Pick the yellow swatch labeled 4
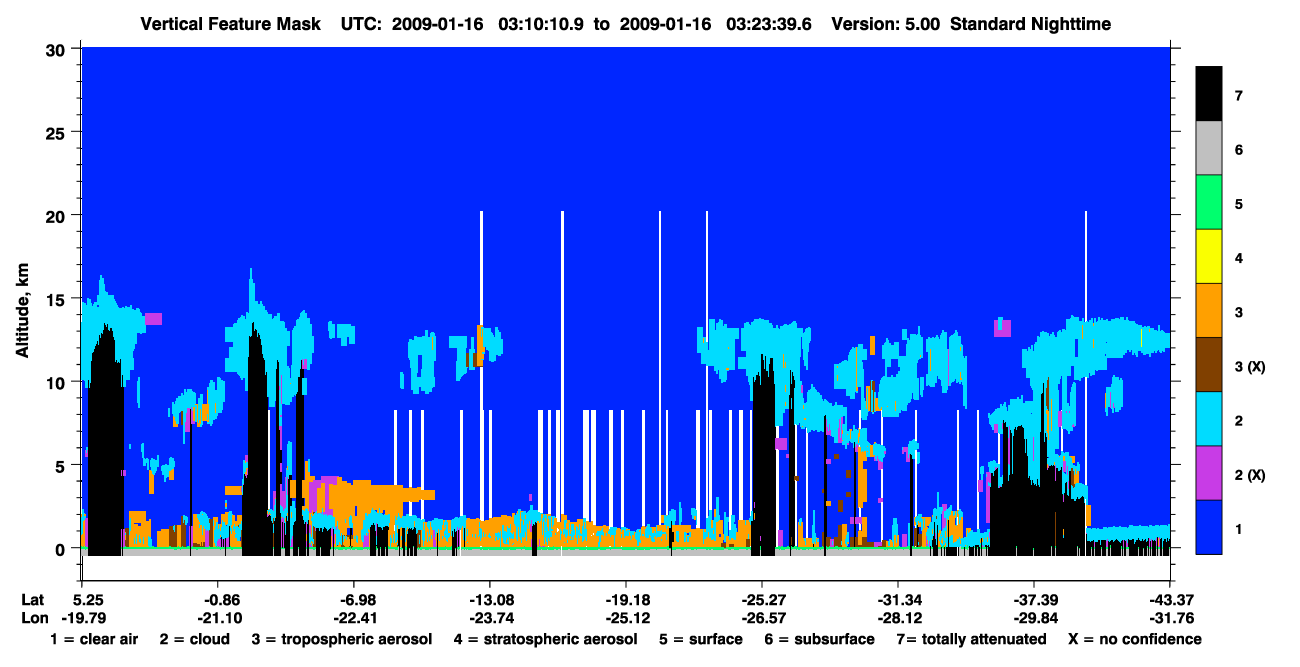Viewport: 1300px width, 667px height. click(x=1209, y=257)
